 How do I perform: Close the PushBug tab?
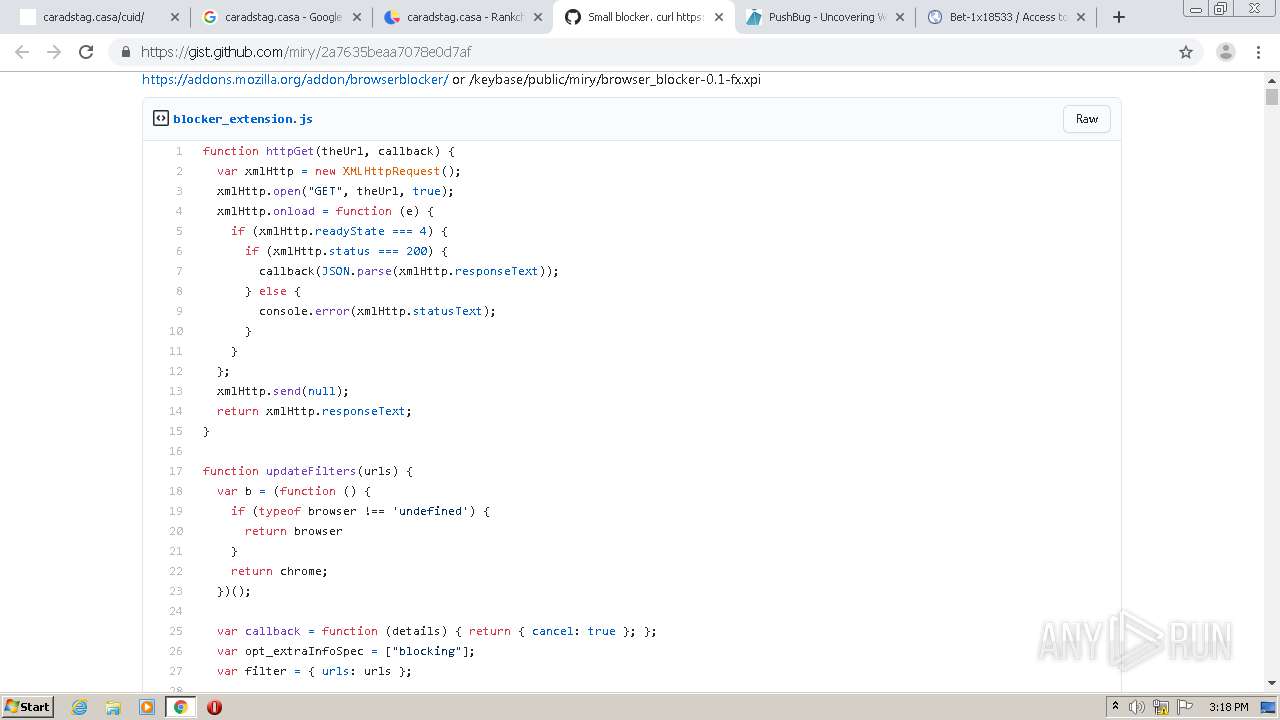click(899, 17)
